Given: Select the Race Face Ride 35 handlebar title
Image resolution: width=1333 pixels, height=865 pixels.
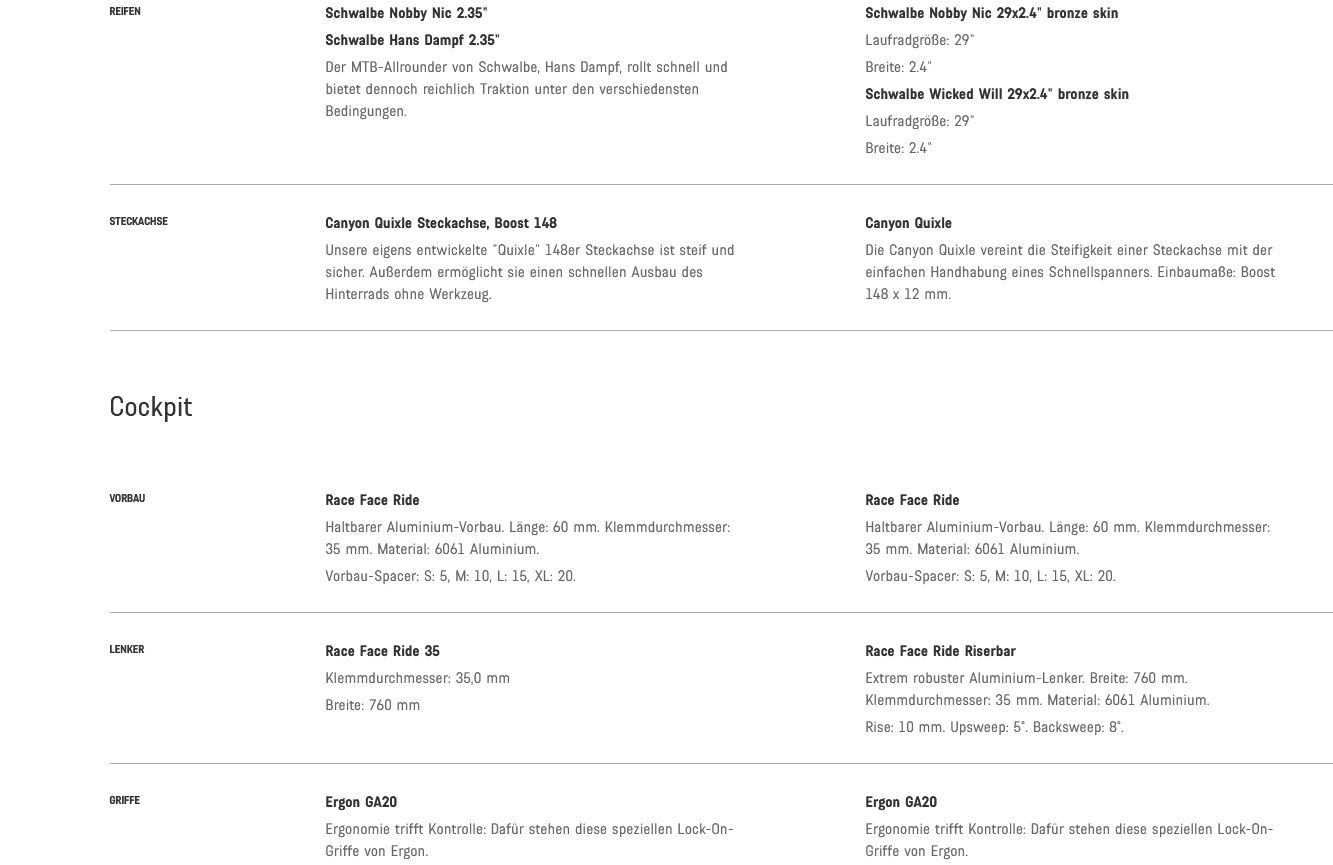Looking at the screenshot, I should point(382,651).
